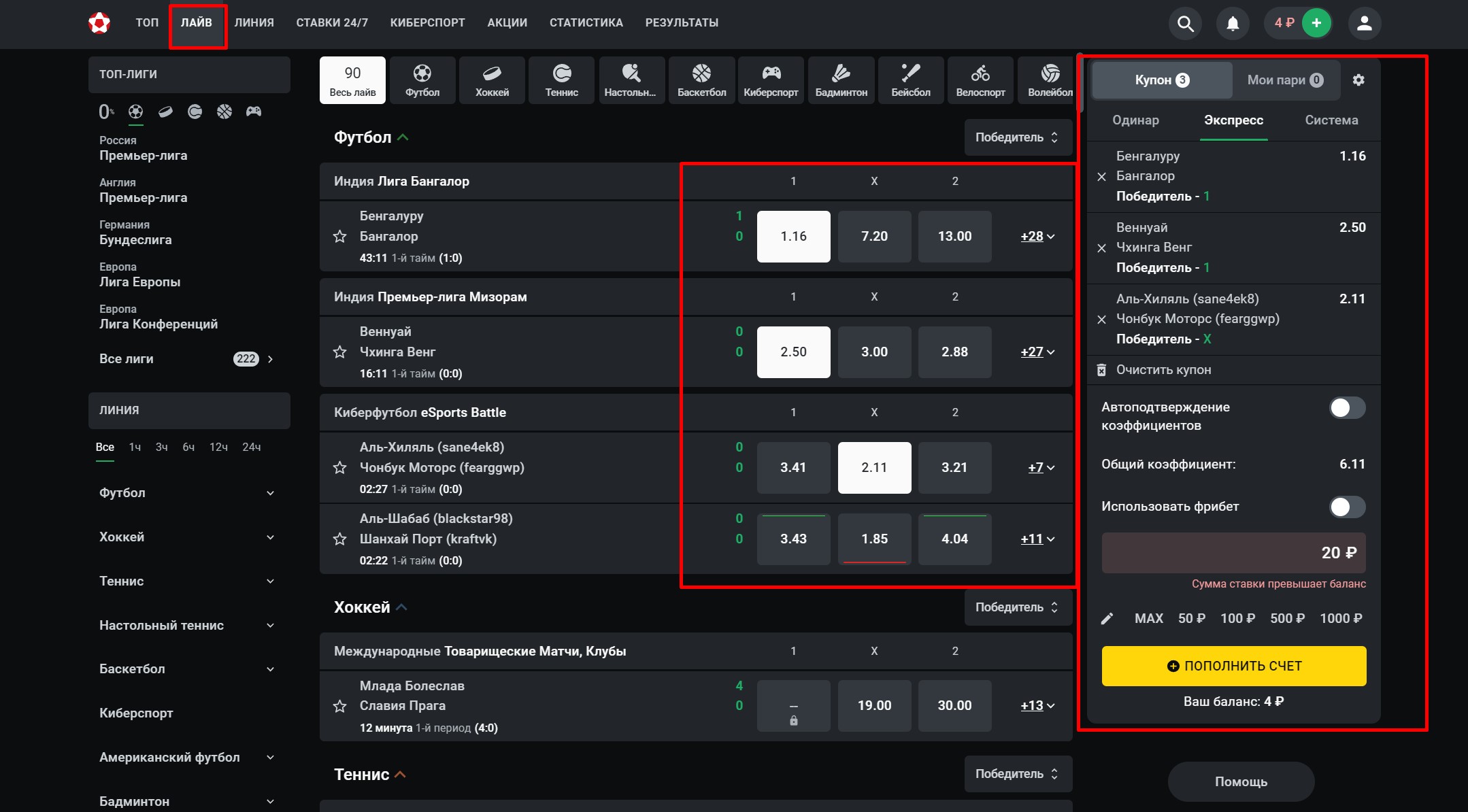This screenshot has width=1468, height=812.
Task: Click the 20 ₽ stake input field
Action: click(x=1233, y=553)
